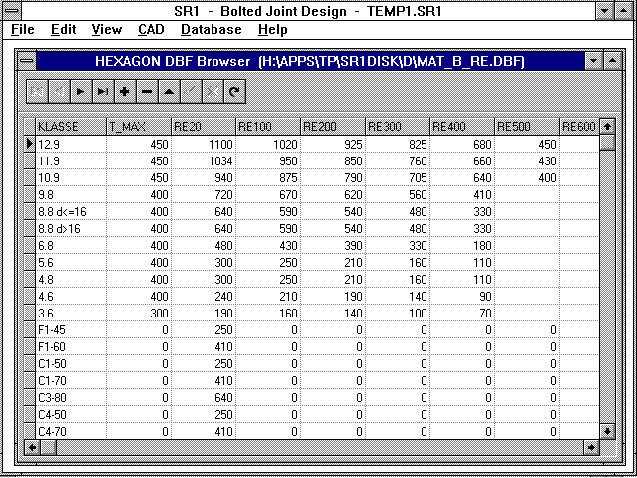Cancel edit with the X navigator button
The image size is (637, 478).
coord(212,91)
